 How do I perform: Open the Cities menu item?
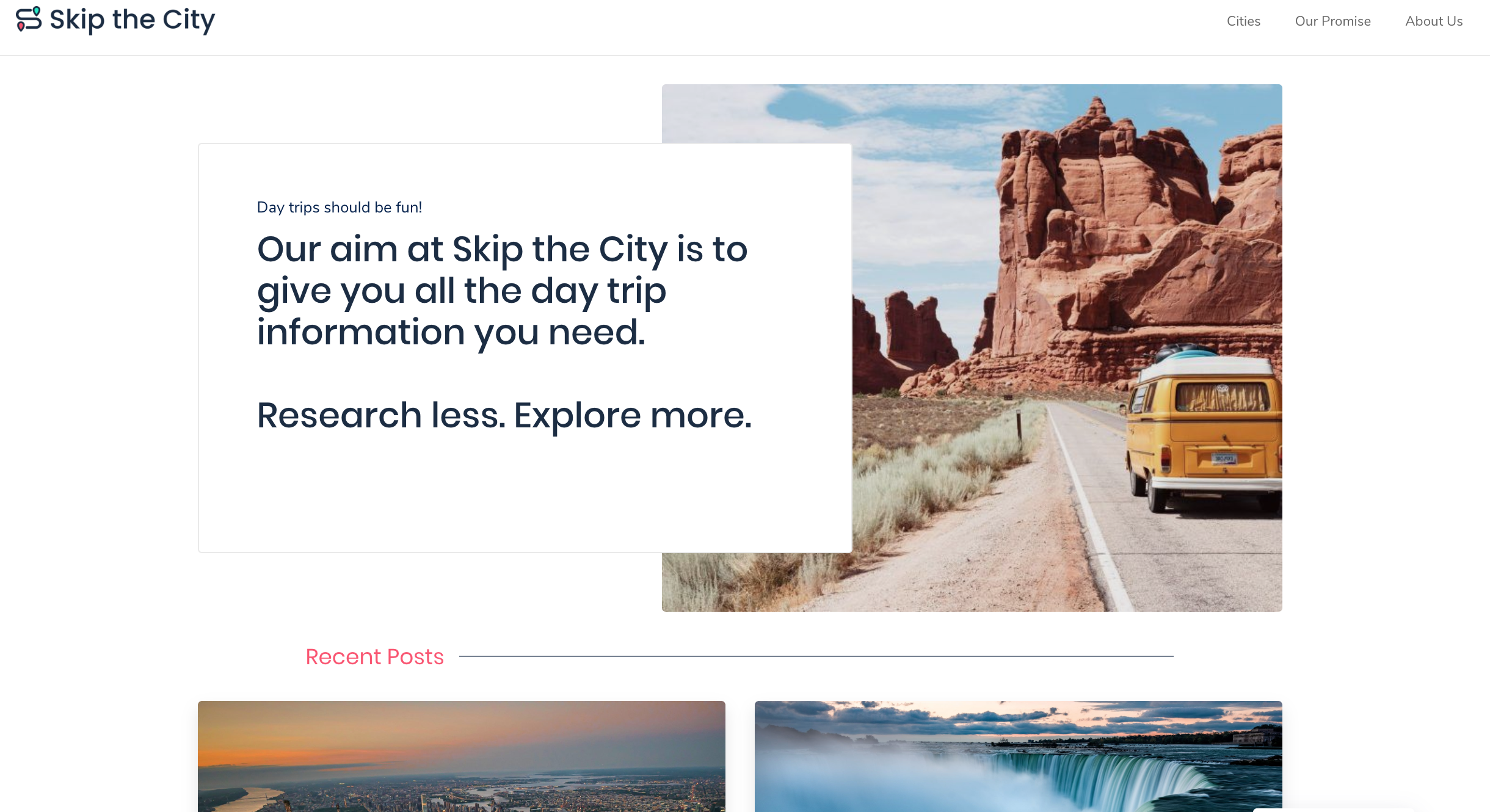coord(1243,21)
